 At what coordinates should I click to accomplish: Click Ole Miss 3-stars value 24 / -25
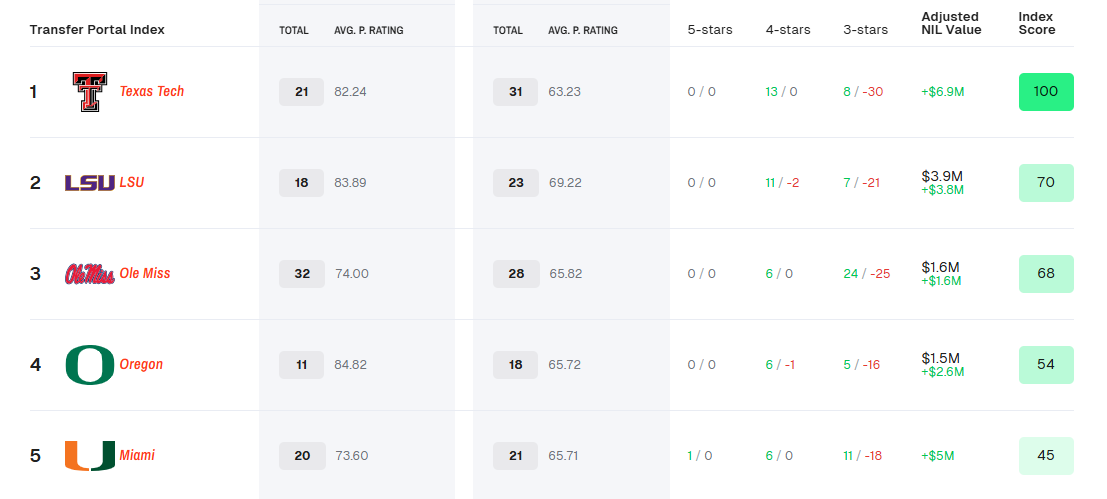[x=866, y=274]
